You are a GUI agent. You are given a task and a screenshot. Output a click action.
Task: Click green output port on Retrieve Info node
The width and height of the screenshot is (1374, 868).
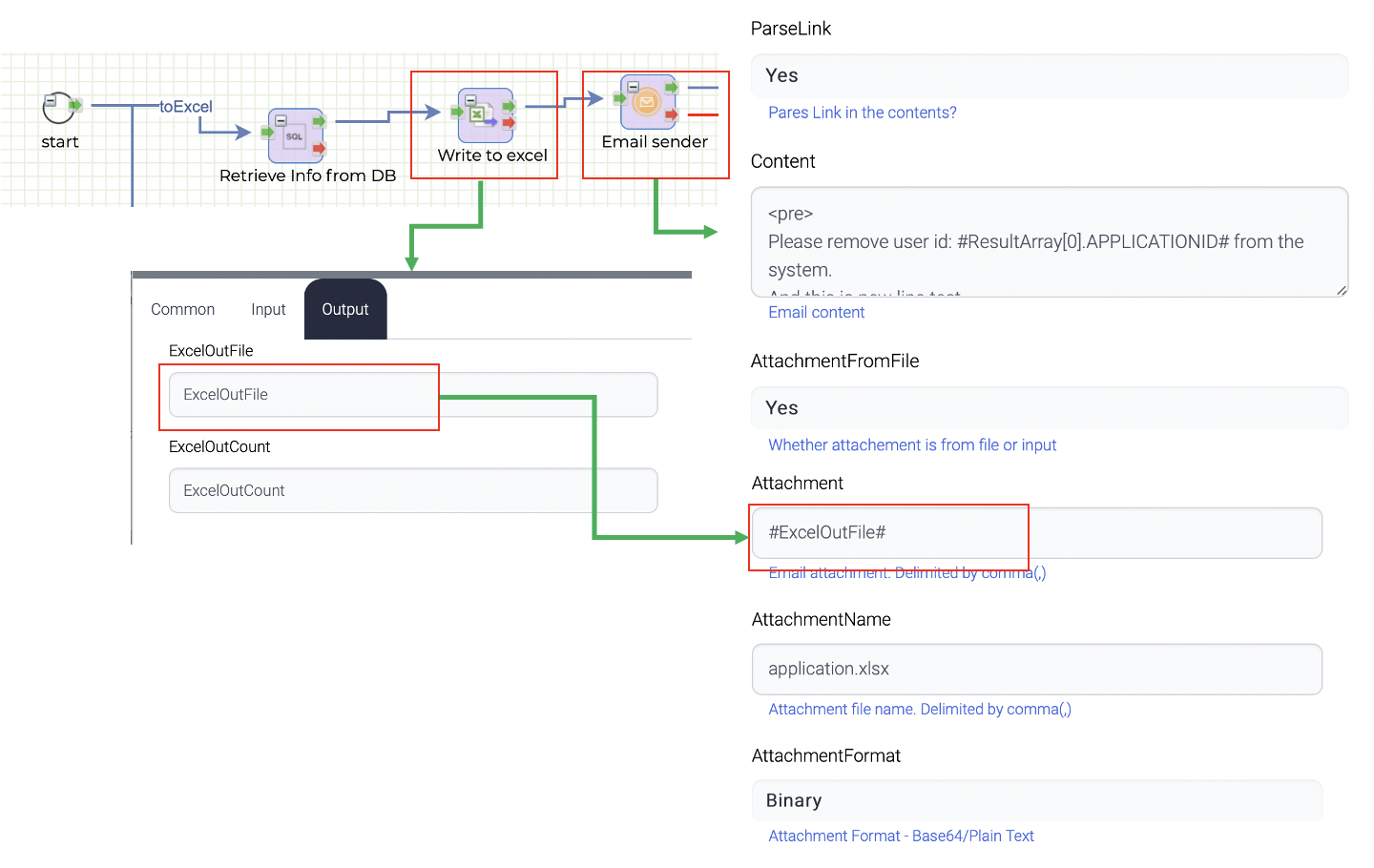pos(319,121)
